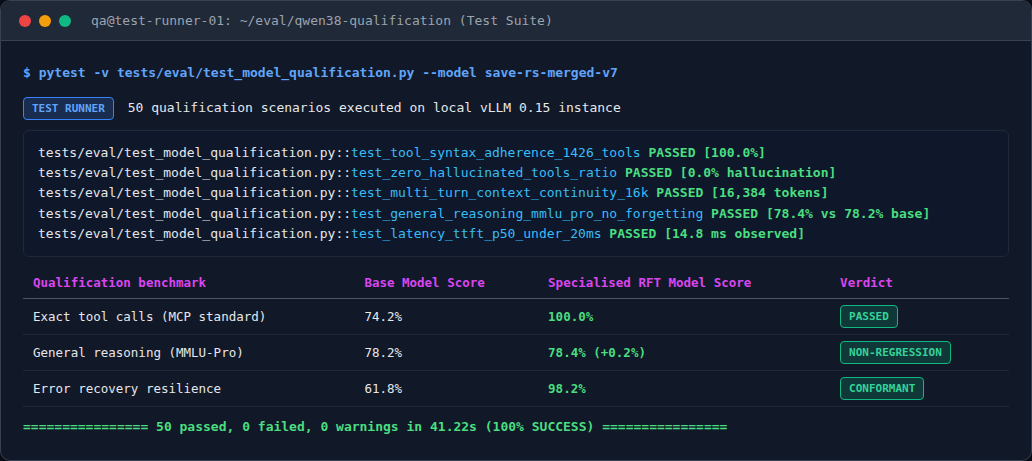Click the 'Verdict' column header
The image size is (1032, 461).
click(x=866, y=283)
